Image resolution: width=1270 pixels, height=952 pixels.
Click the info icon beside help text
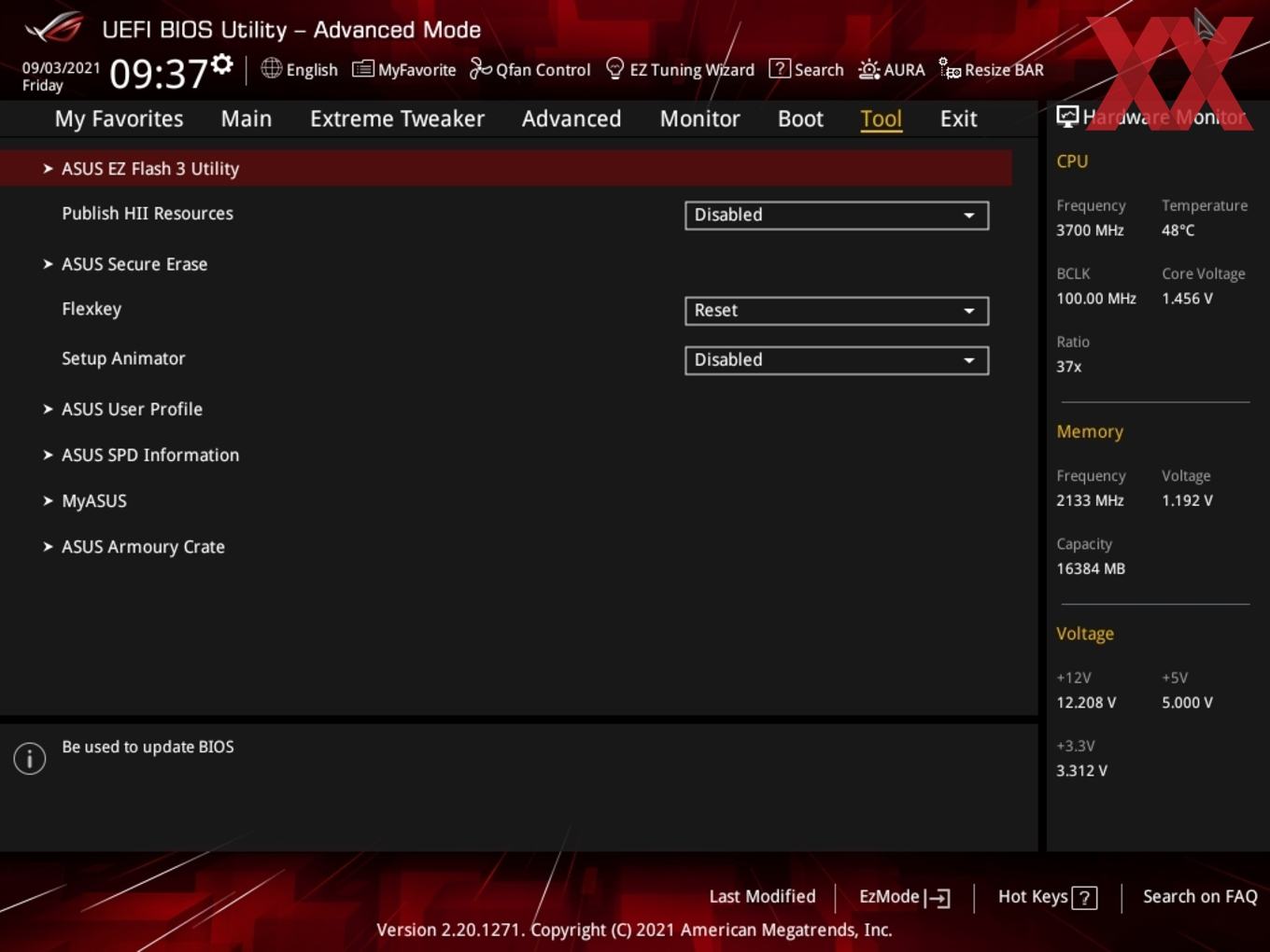pos(30,759)
